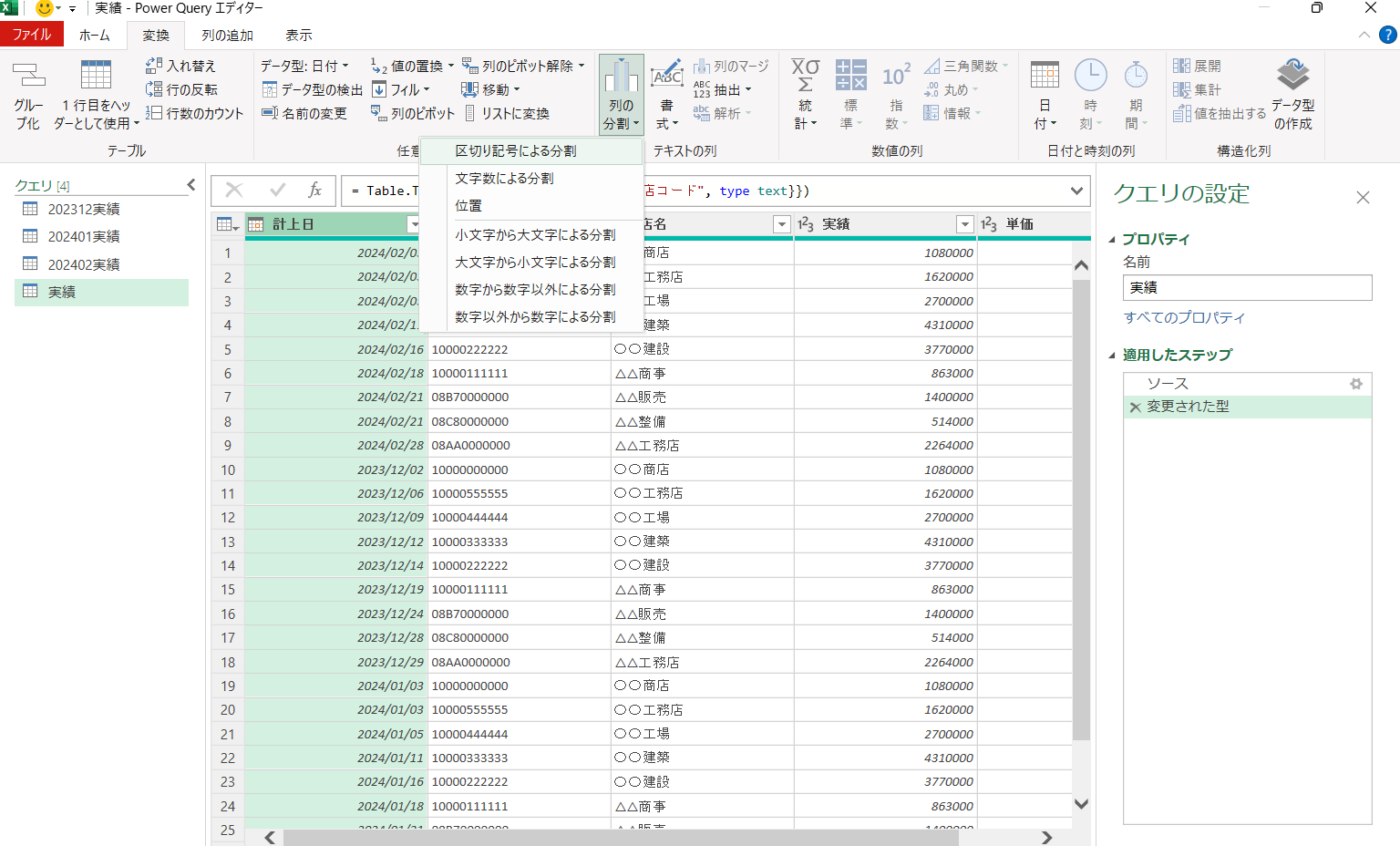The height and width of the screenshot is (846, 1400).
Task: Select the 202312実績 query
Action: coord(101,209)
